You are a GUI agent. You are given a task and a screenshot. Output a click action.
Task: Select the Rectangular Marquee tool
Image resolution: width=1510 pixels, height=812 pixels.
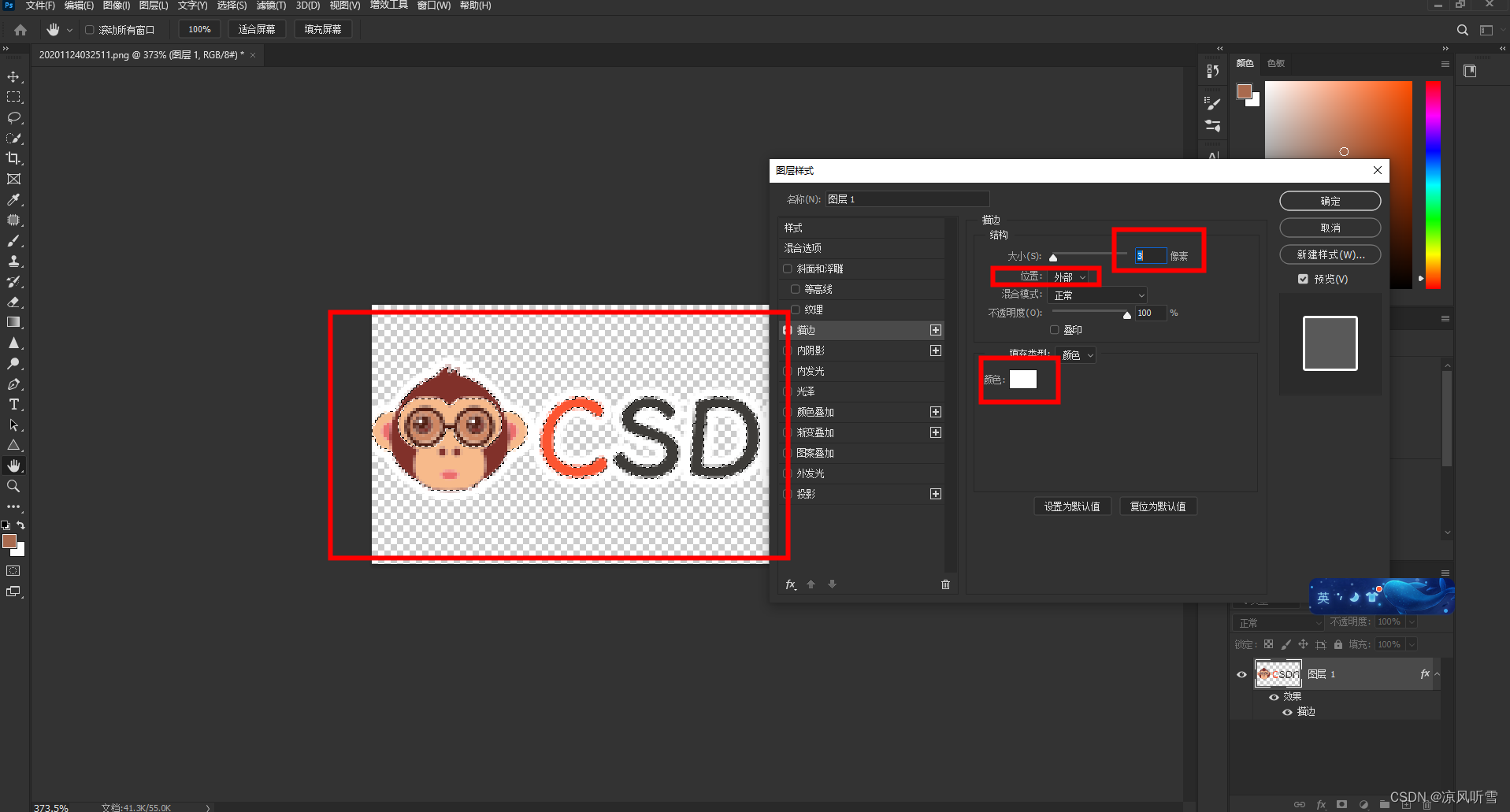click(x=13, y=97)
